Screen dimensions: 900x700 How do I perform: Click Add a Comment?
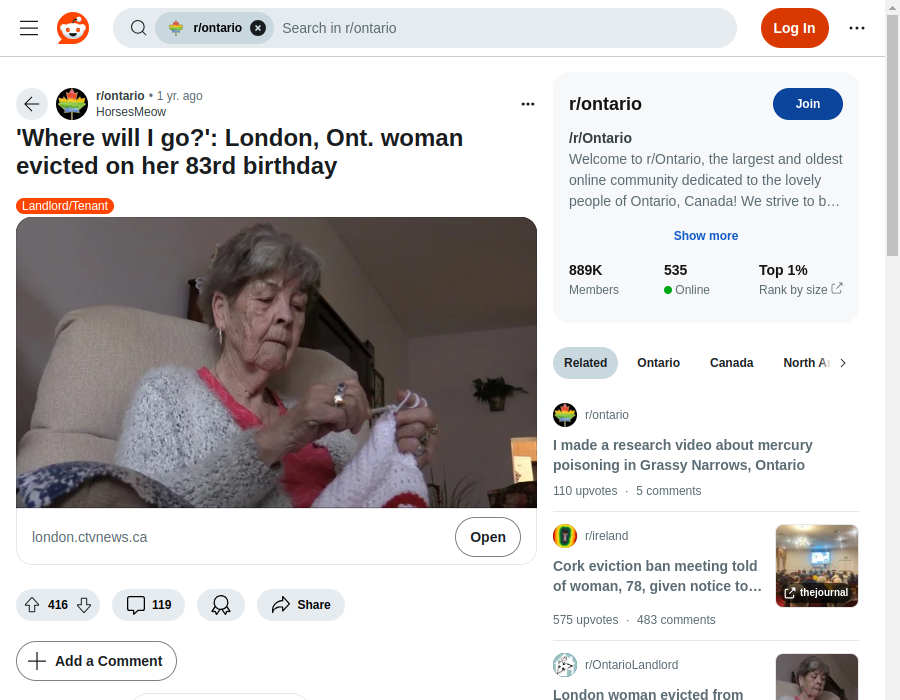96,661
